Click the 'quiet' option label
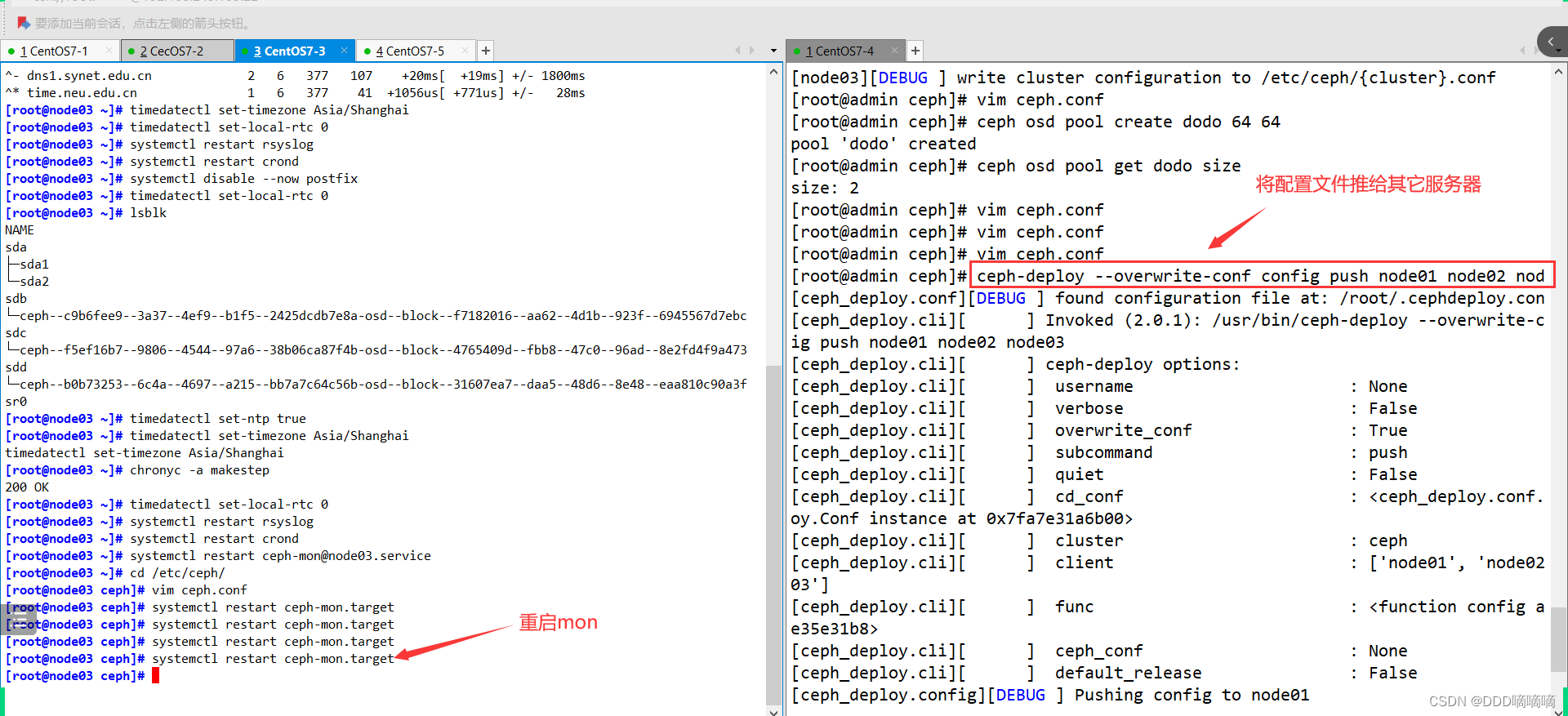 [1079, 474]
